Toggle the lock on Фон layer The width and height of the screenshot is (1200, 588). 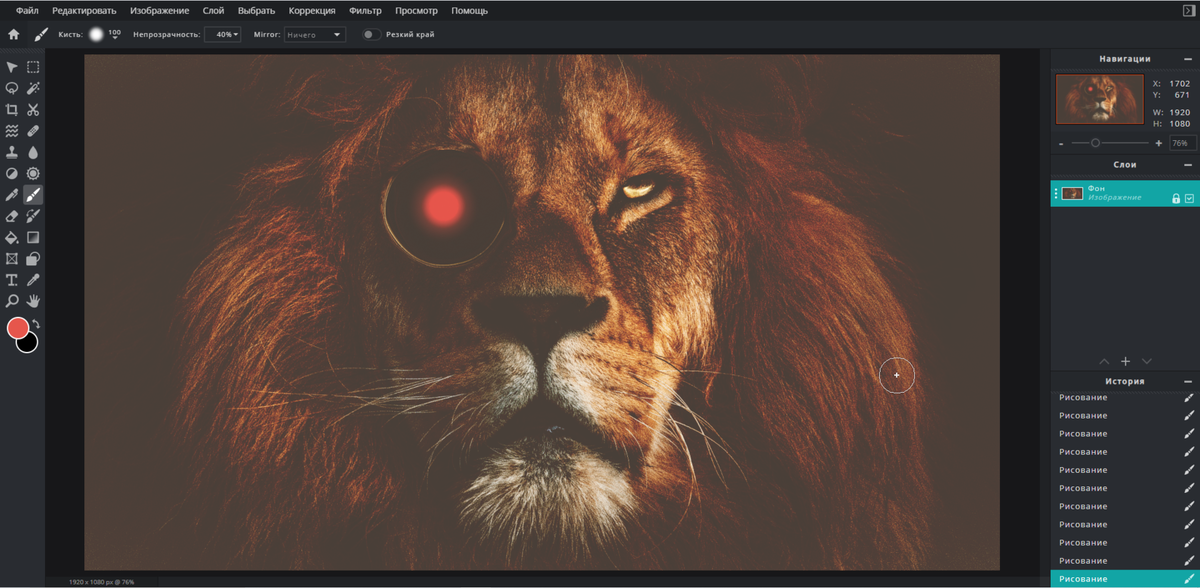[x=1175, y=198]
